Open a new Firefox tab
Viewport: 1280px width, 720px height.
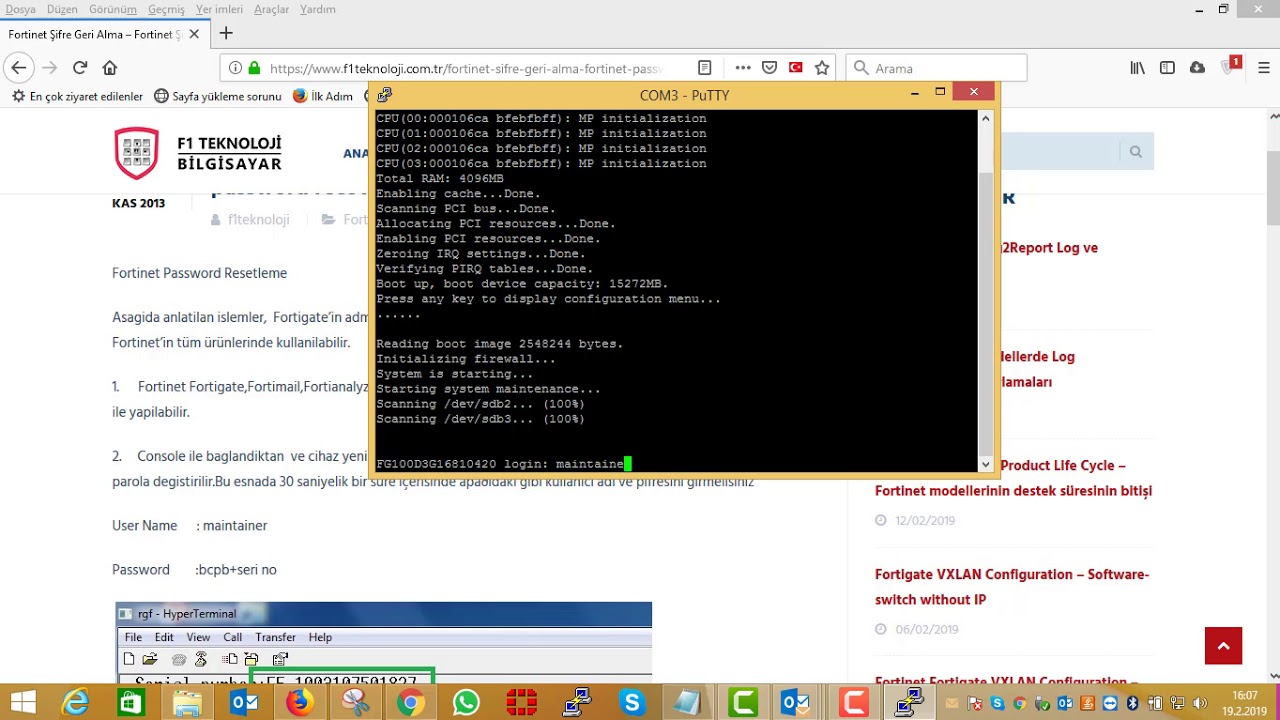point(226,33)
